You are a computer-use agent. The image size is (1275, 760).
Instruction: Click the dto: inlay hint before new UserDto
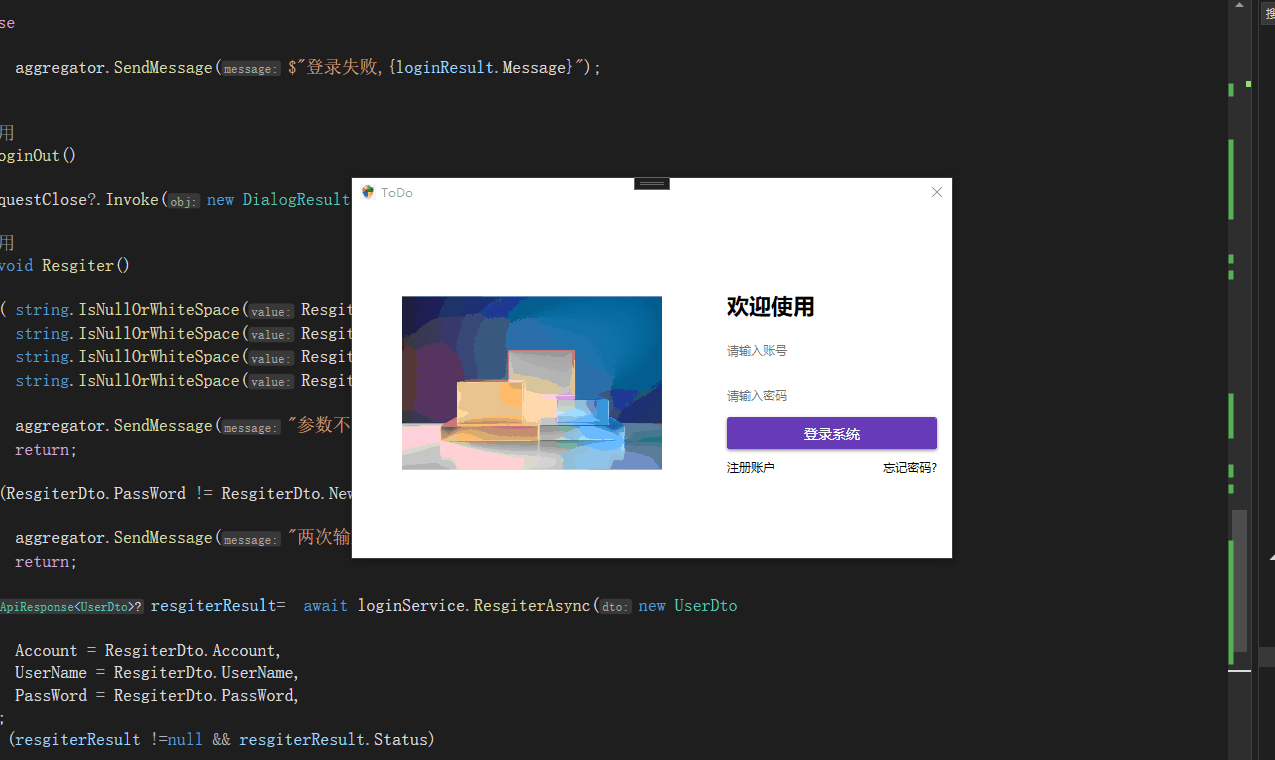tap(614, 606)
